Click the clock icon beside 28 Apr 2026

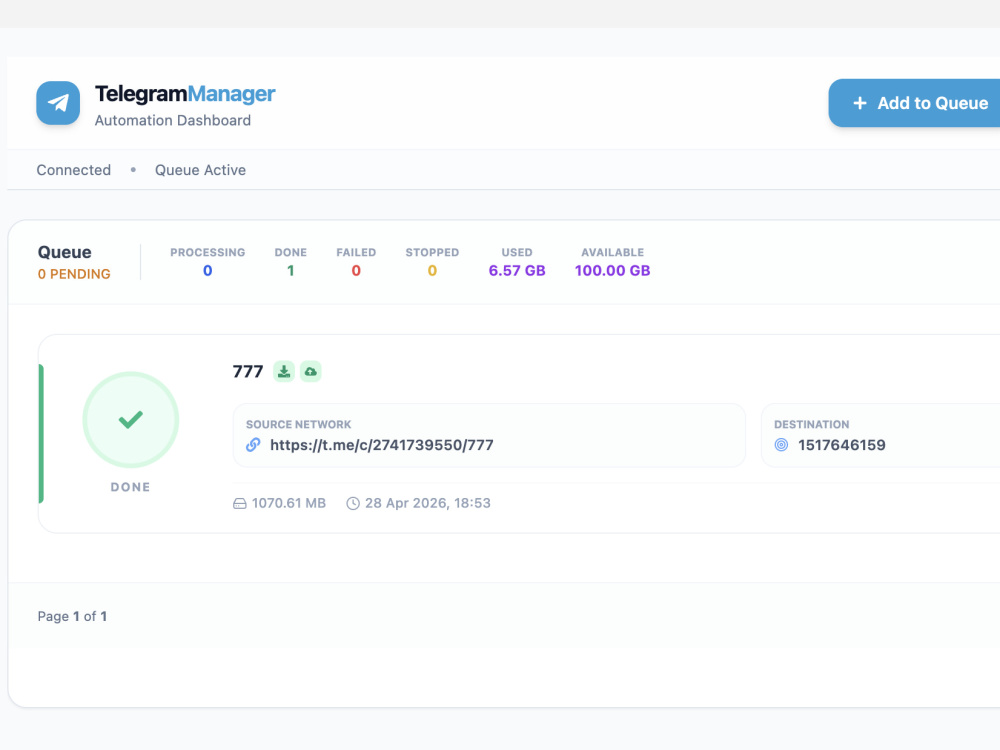[353, 503]
